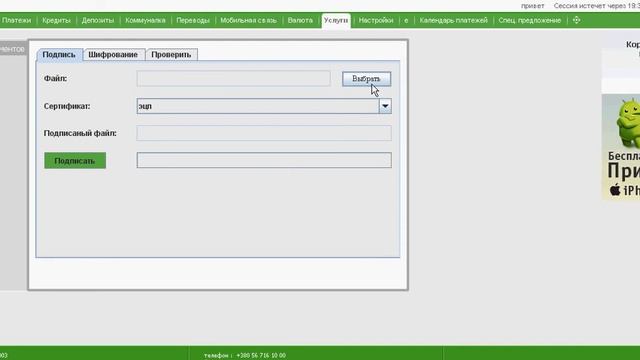This screenshot has height=360, width=640.
Task: Open the Кредиты menu item
Action: click(x=56, y=20)
